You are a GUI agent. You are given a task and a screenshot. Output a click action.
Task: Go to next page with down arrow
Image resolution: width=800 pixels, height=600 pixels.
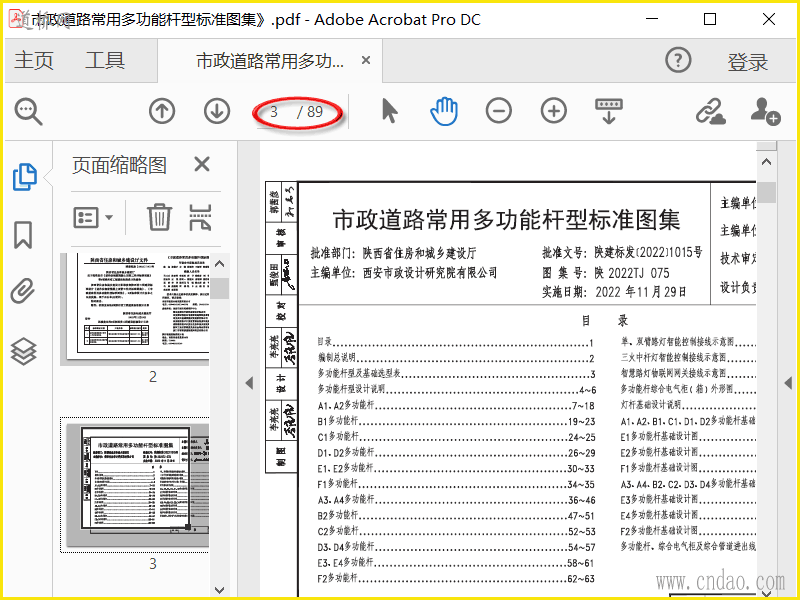(x=217, y=111)
